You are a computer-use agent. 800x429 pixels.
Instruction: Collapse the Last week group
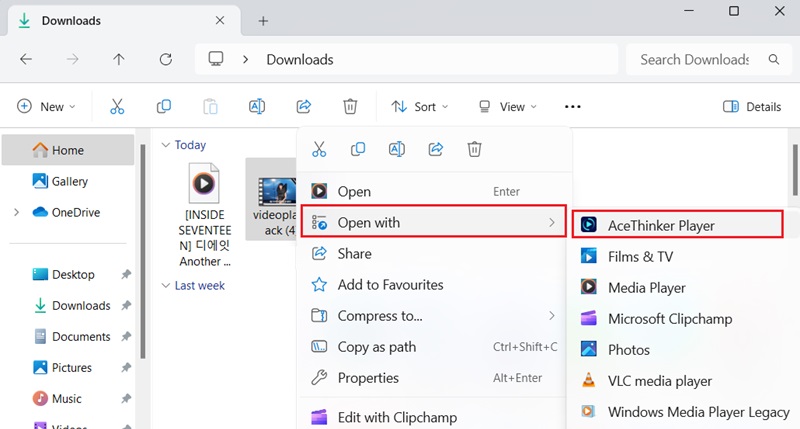[165, 286]
